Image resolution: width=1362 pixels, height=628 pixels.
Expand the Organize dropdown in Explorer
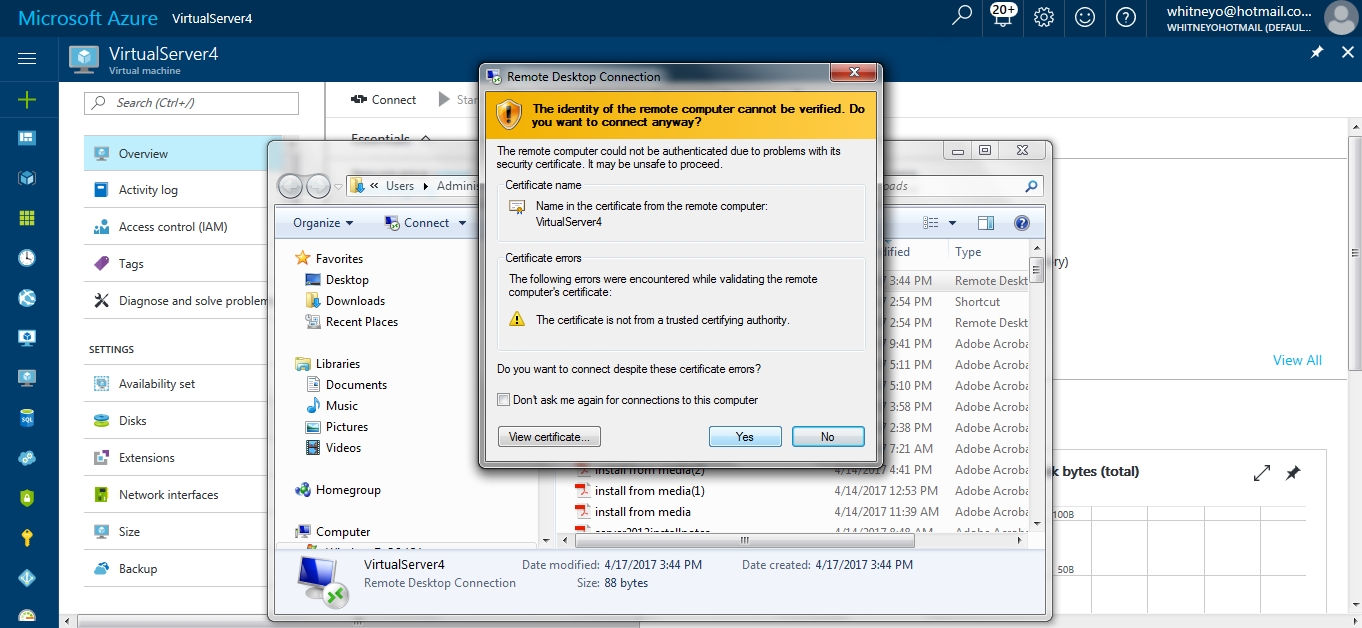pos(323,223)
